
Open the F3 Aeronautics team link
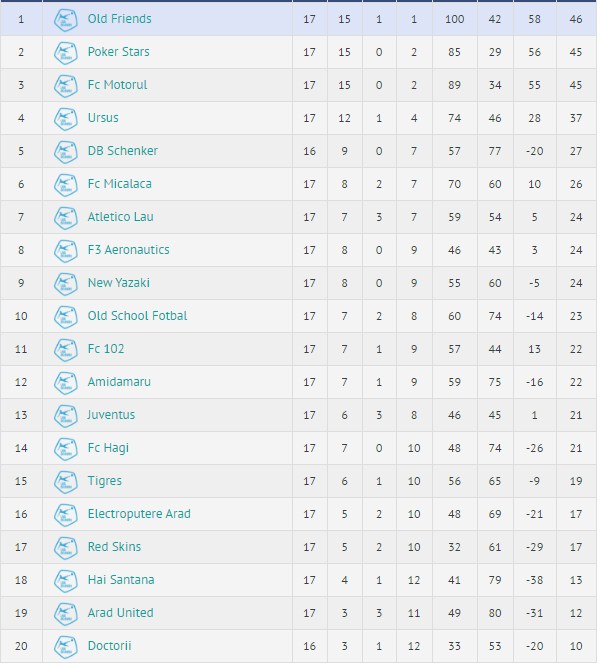(x=128, y=250)
